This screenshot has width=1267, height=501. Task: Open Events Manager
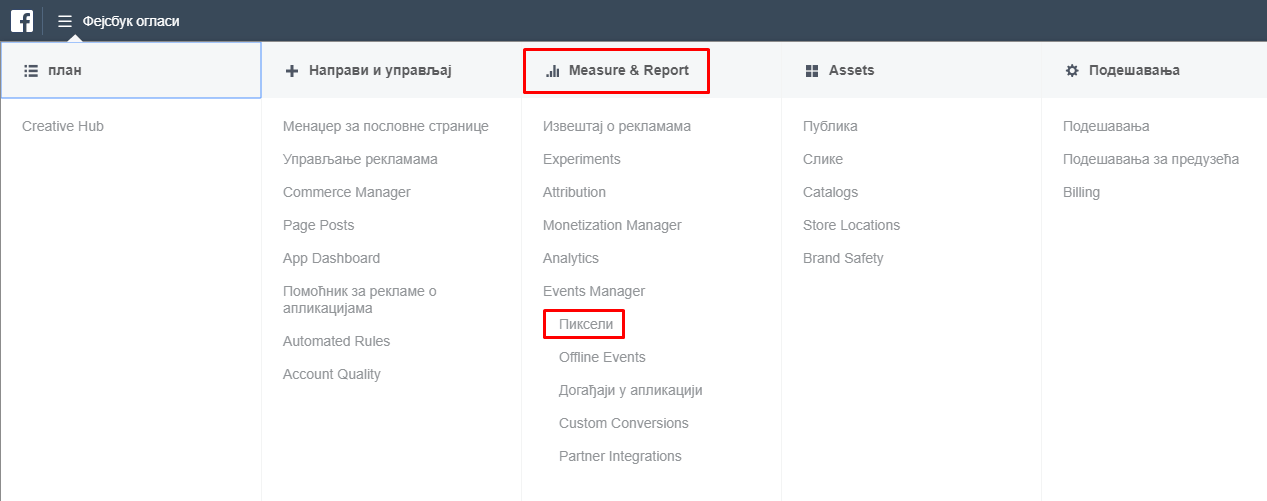(594, 291)
